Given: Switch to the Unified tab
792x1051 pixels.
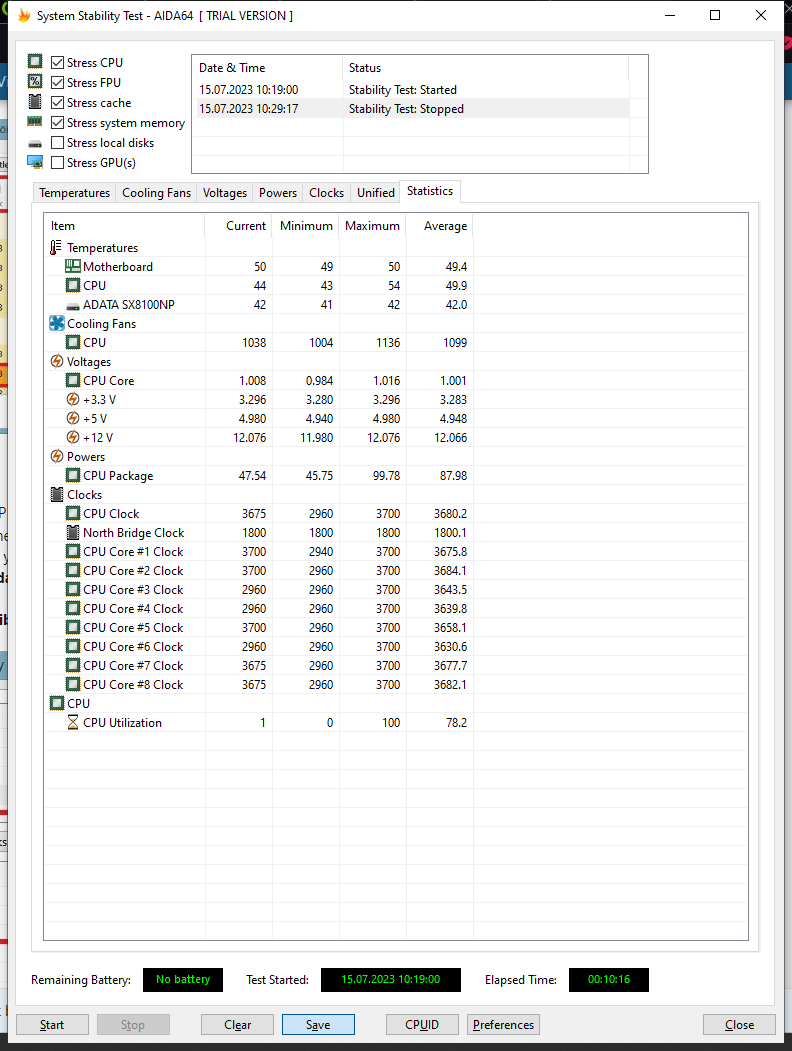Looking at the screenshot, I should point(375,193).
